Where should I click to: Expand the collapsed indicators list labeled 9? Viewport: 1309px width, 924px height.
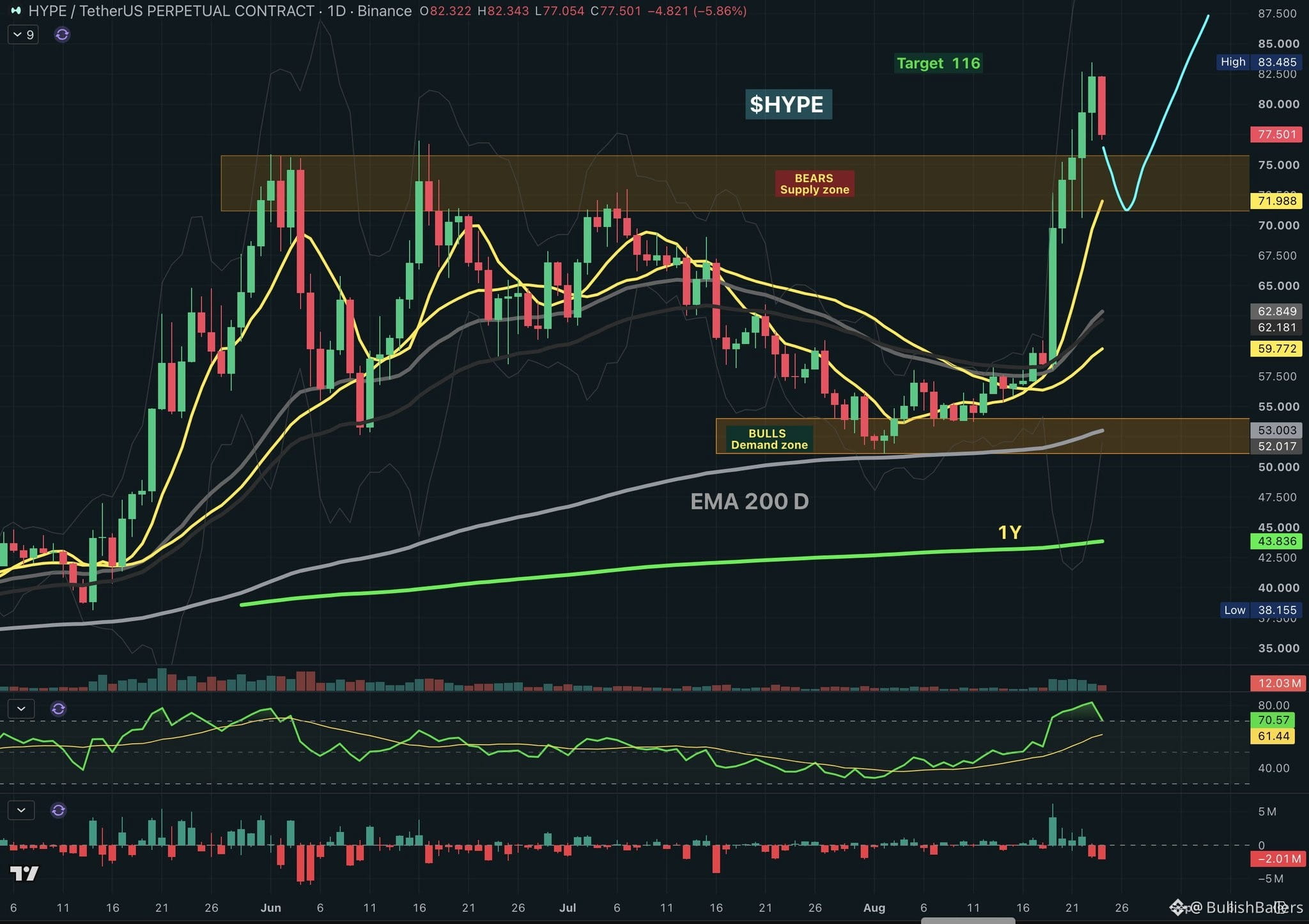tap(23, 35)
